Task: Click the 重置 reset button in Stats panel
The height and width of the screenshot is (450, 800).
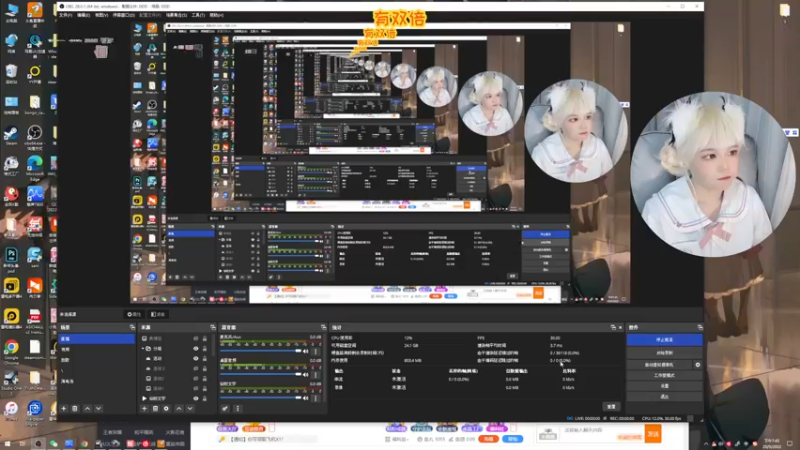Action: pos(611,407)
